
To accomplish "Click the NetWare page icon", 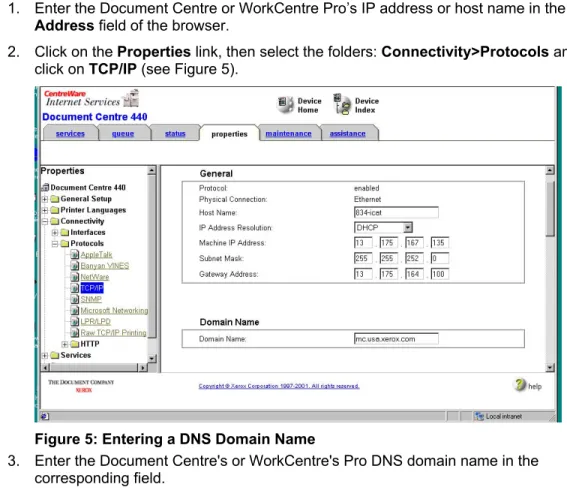I will (x=74, y=277).
